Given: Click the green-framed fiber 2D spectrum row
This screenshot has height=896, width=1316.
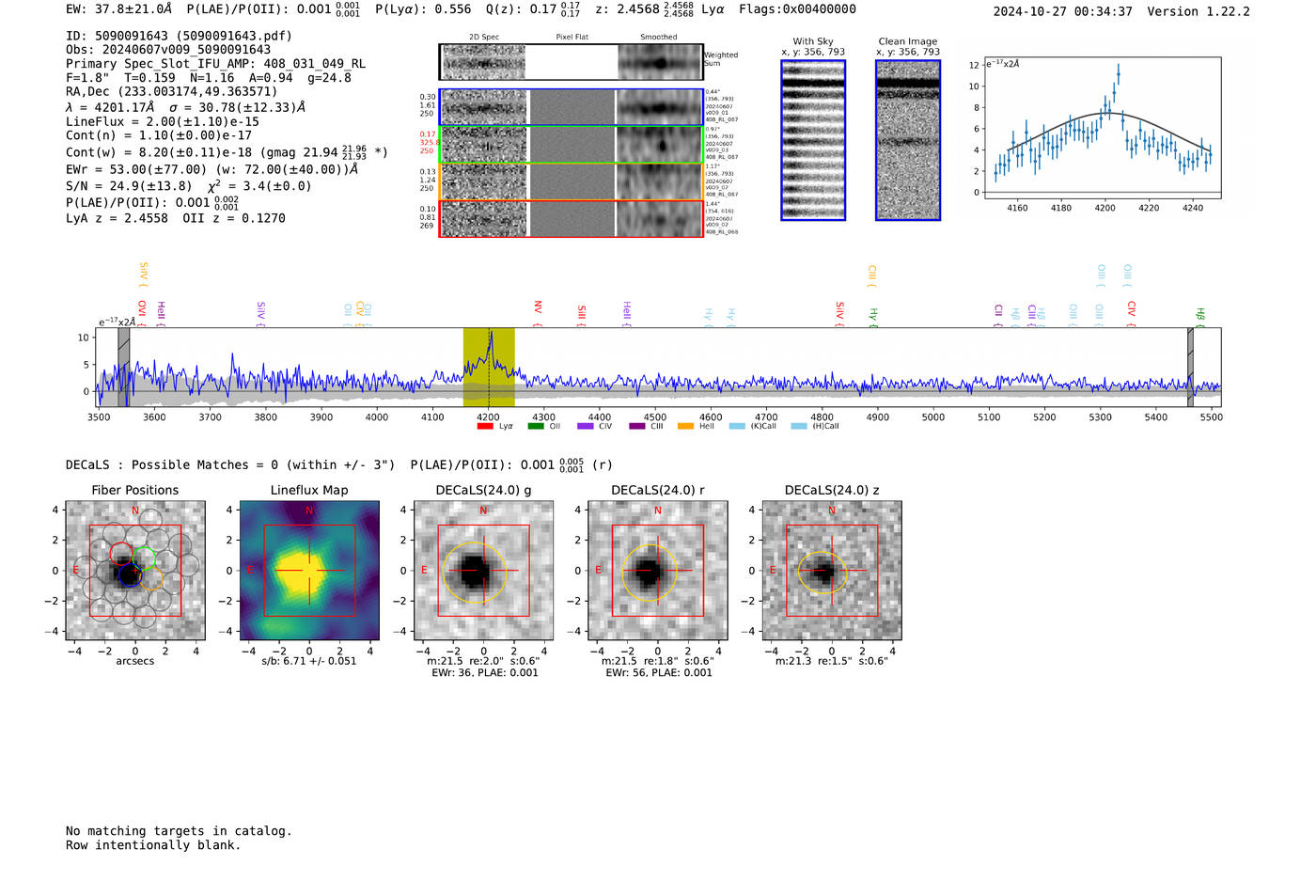Looking at the screenshot, I should tap(571, 145).
